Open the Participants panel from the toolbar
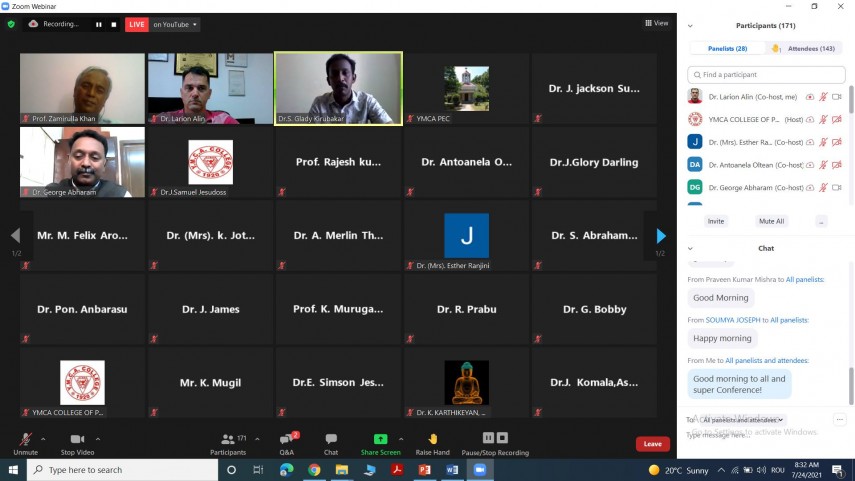 [x=228, y=444]
